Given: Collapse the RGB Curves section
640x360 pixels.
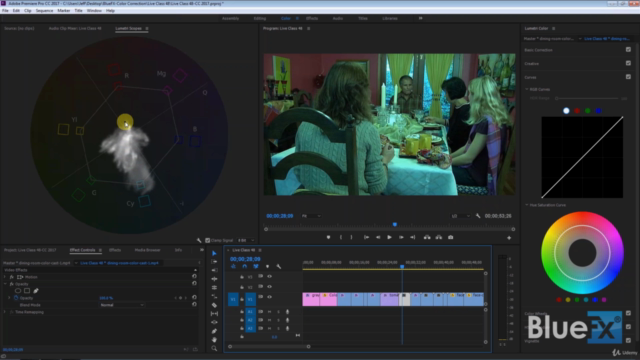Looking at the screenshot, I should tap(527, 89).
